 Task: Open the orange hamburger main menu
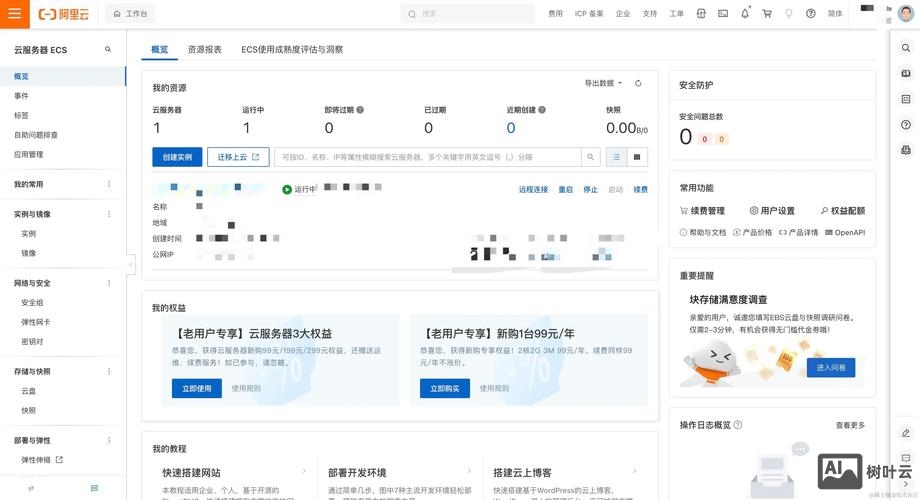click(x=15, y=13)
